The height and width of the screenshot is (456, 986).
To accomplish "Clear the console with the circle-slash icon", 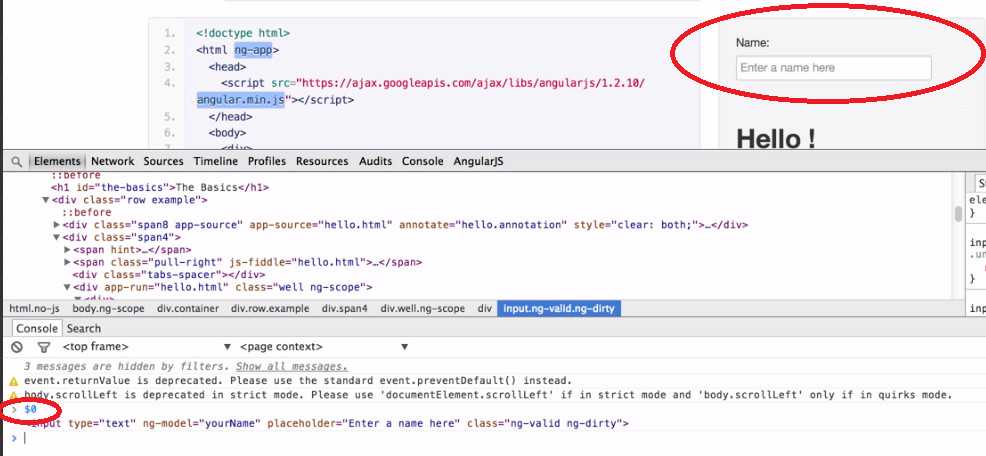I will coord(17,347).
